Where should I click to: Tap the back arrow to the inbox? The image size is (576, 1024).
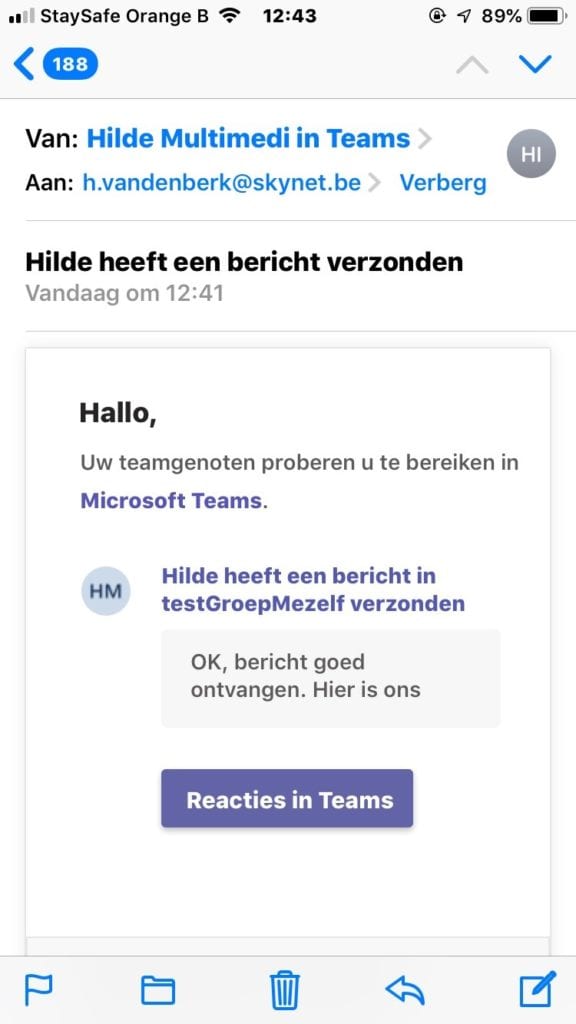[24, 65]
